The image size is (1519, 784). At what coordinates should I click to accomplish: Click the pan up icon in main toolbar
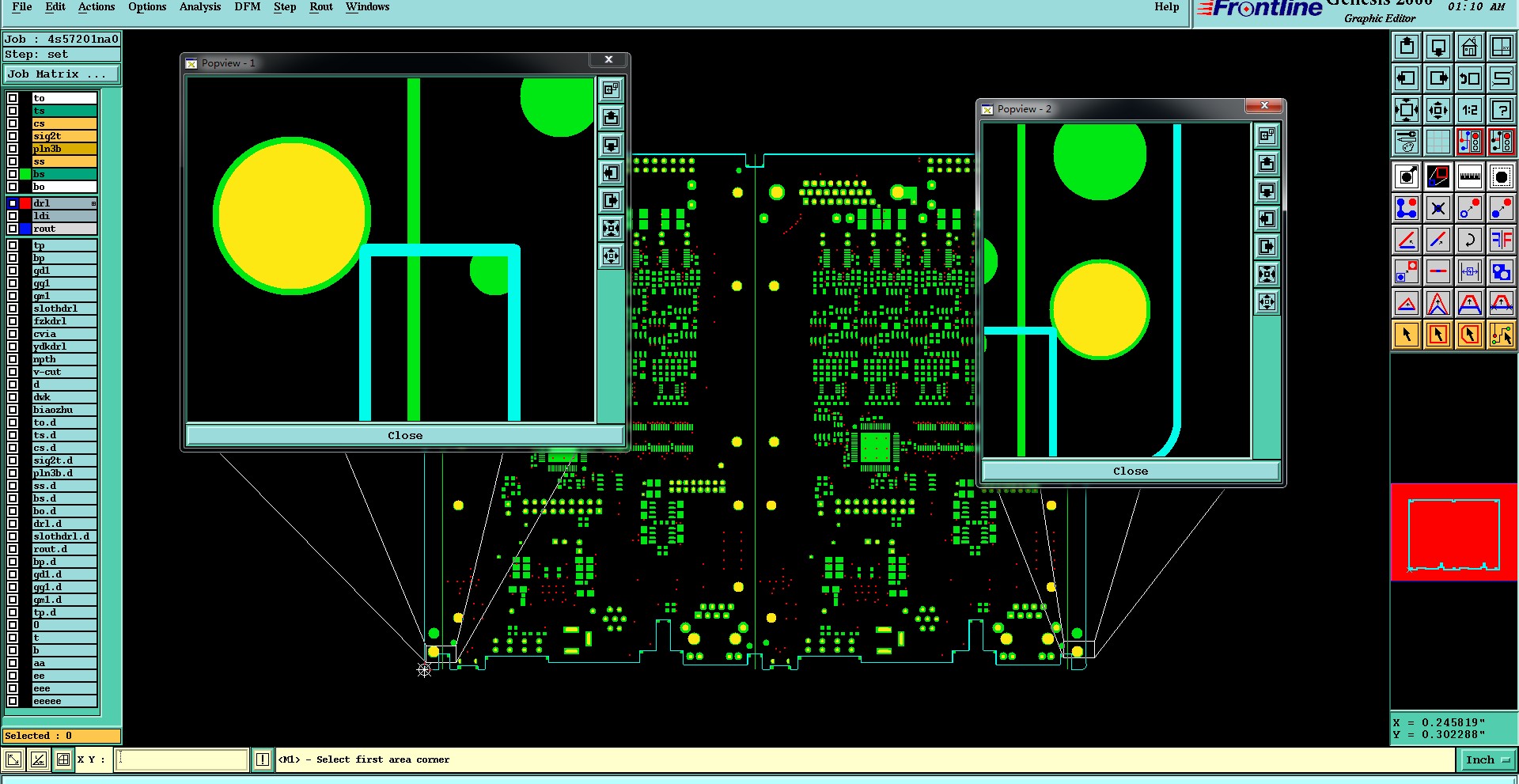(1407, 47)
